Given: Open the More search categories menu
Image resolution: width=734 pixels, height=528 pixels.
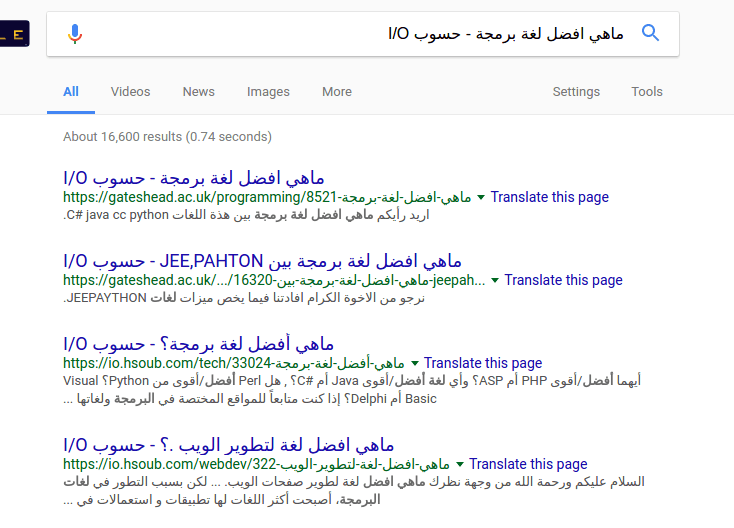Looking at the screenshot, I should coord(336,92).
